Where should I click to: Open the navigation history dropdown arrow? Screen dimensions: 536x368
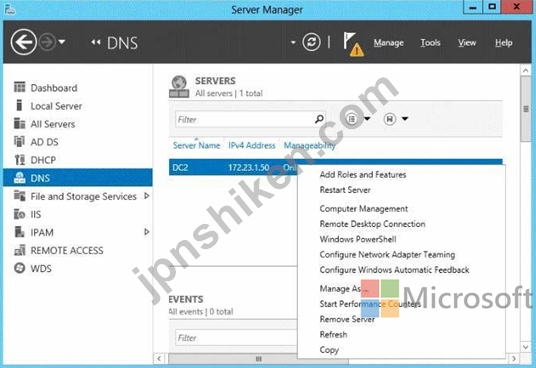62,42
